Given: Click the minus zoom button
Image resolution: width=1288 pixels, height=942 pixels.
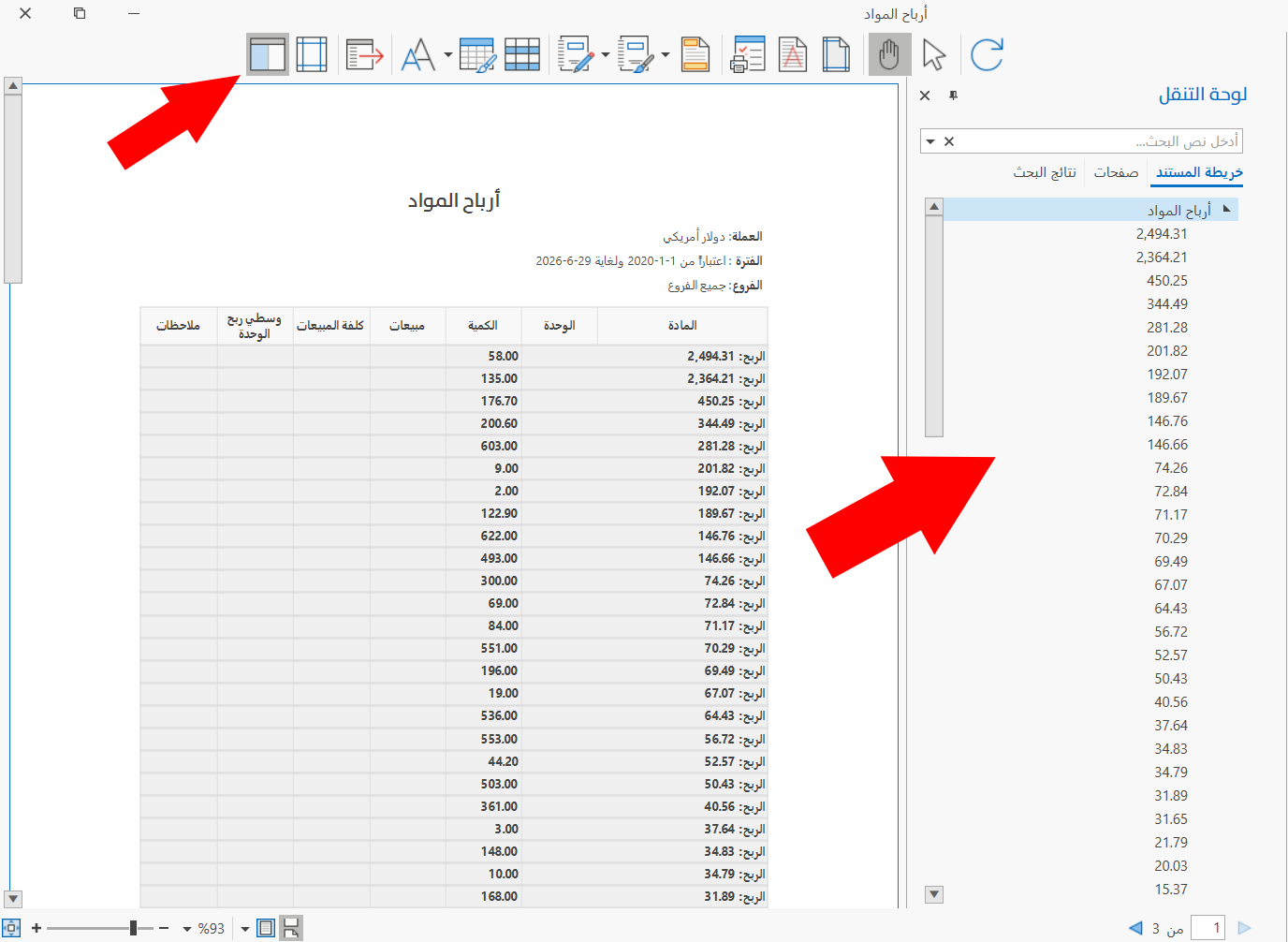Looking at the screenshot, I should pyautogui.click(x=164, y=928).
